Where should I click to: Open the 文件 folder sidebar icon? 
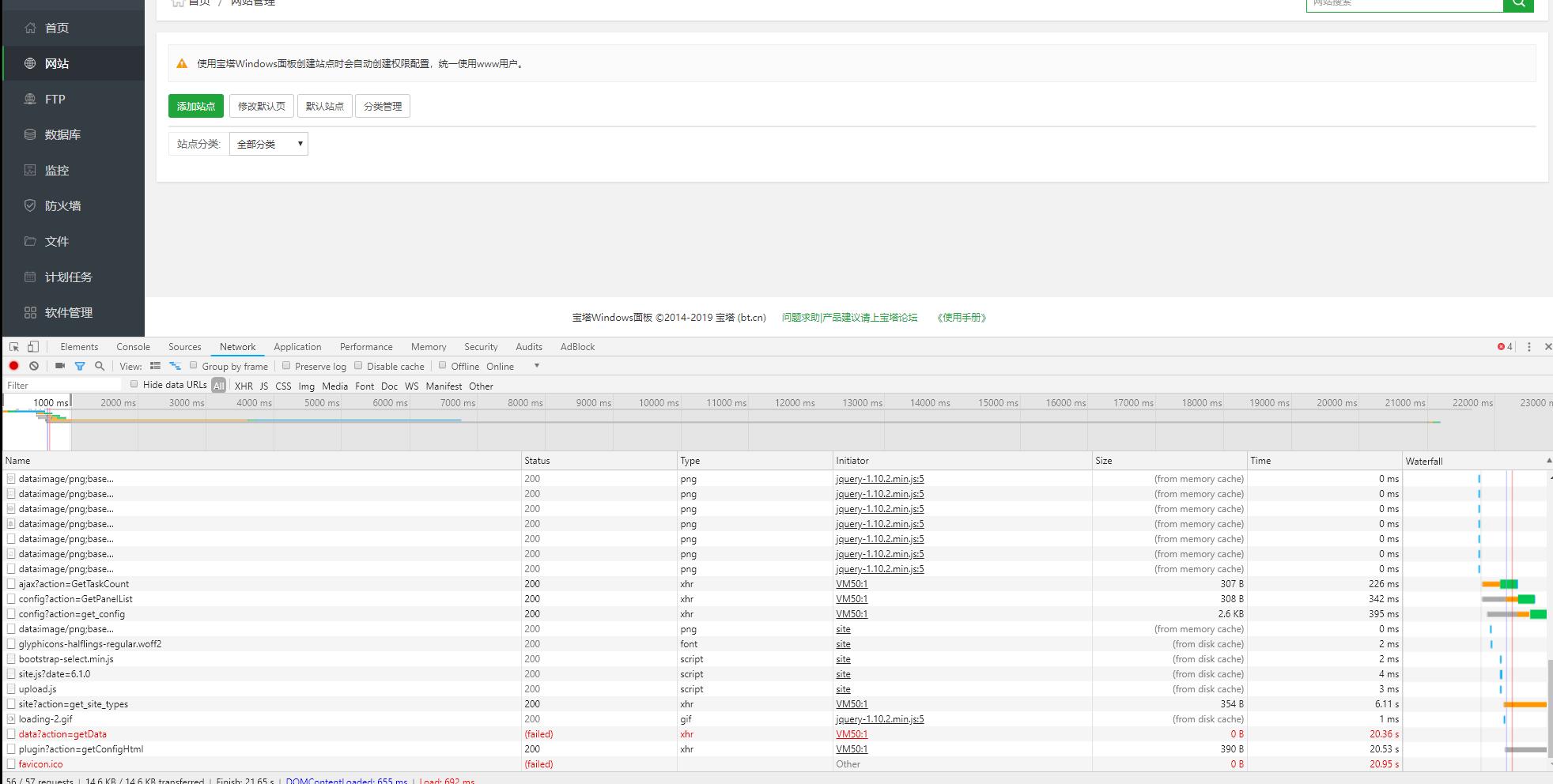(x=30, y=241)
